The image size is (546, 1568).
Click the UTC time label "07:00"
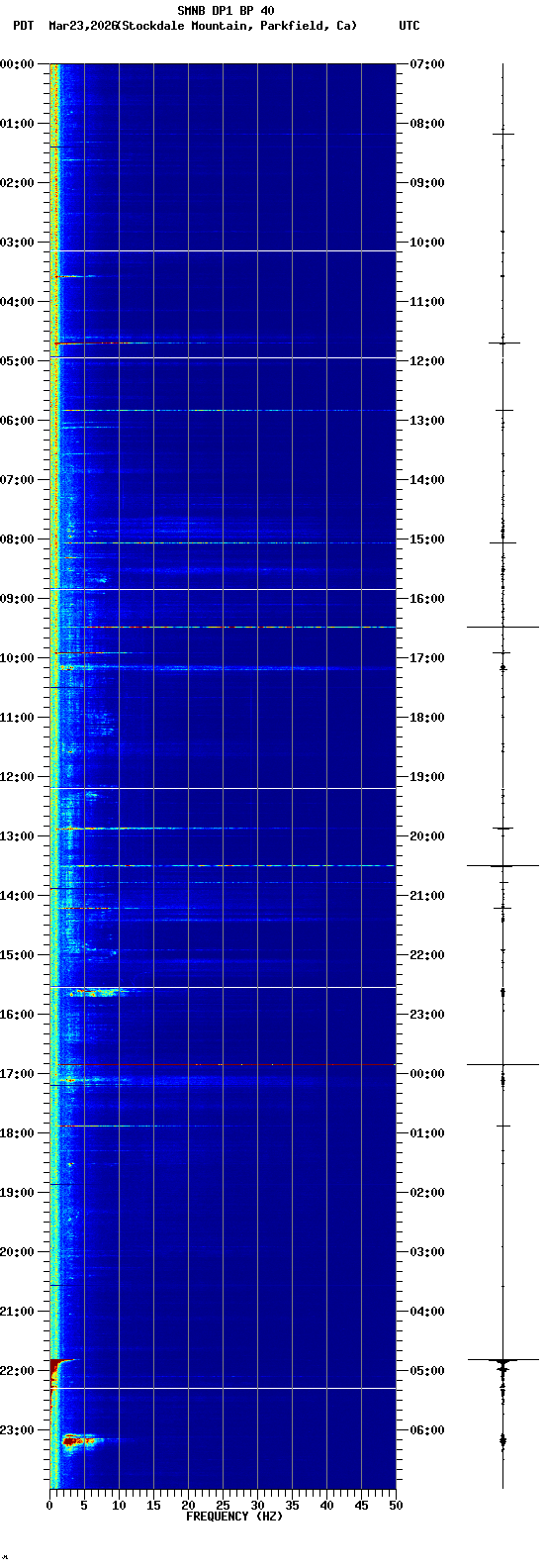pyautogui.click(x=427, y=64)
